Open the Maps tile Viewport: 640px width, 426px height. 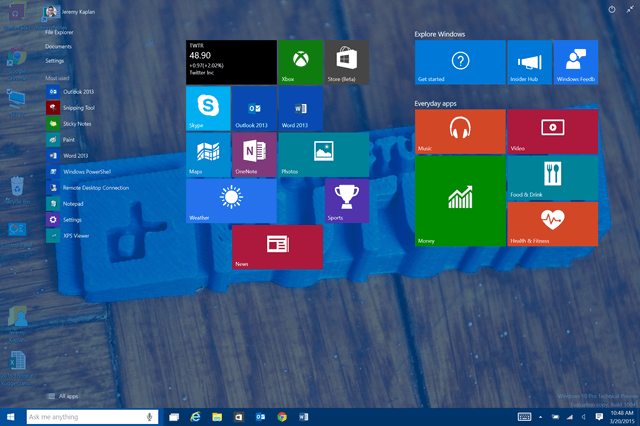[208, 155]
